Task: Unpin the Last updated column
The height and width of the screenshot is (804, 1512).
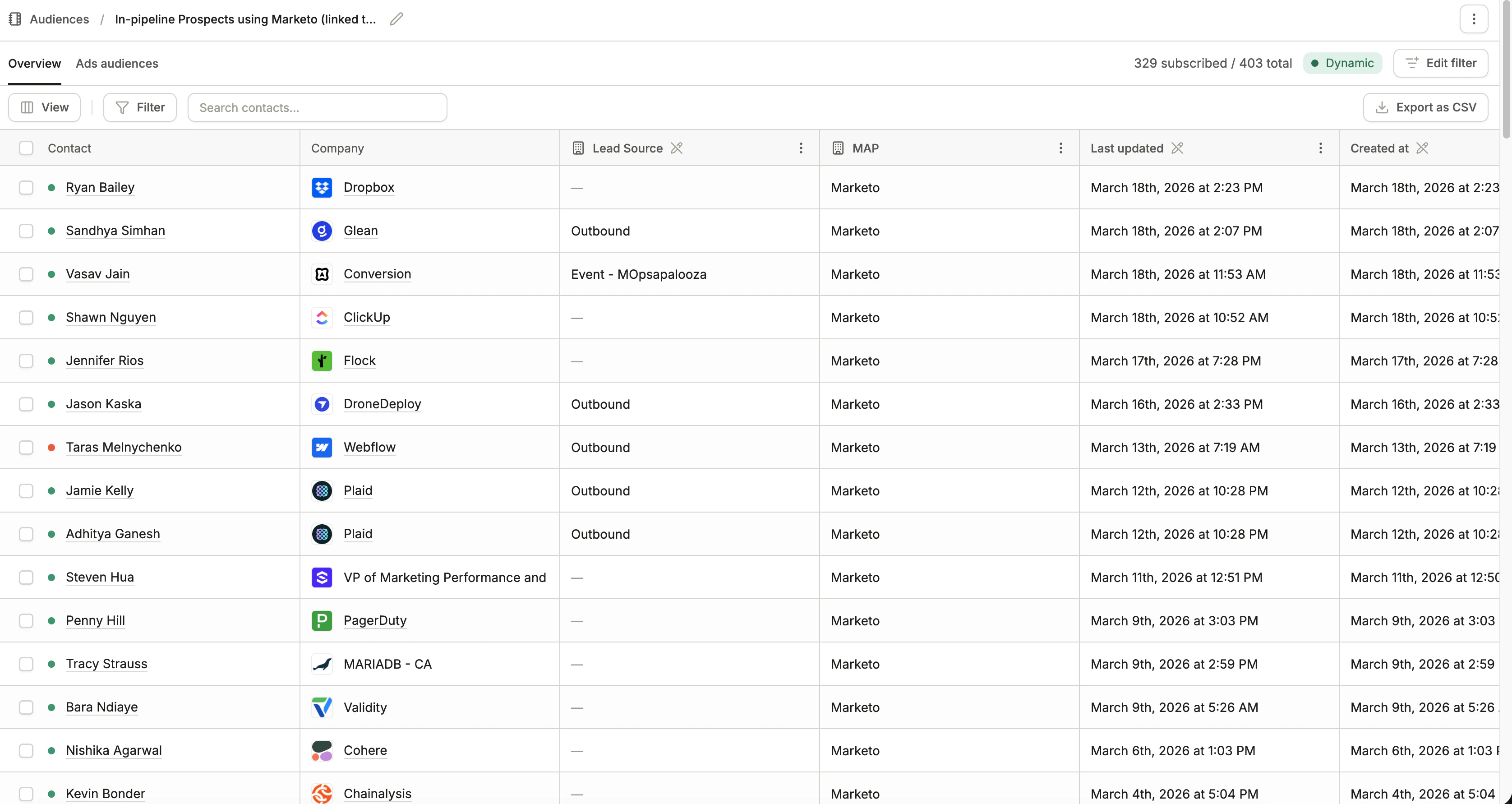Action: 1177,148
